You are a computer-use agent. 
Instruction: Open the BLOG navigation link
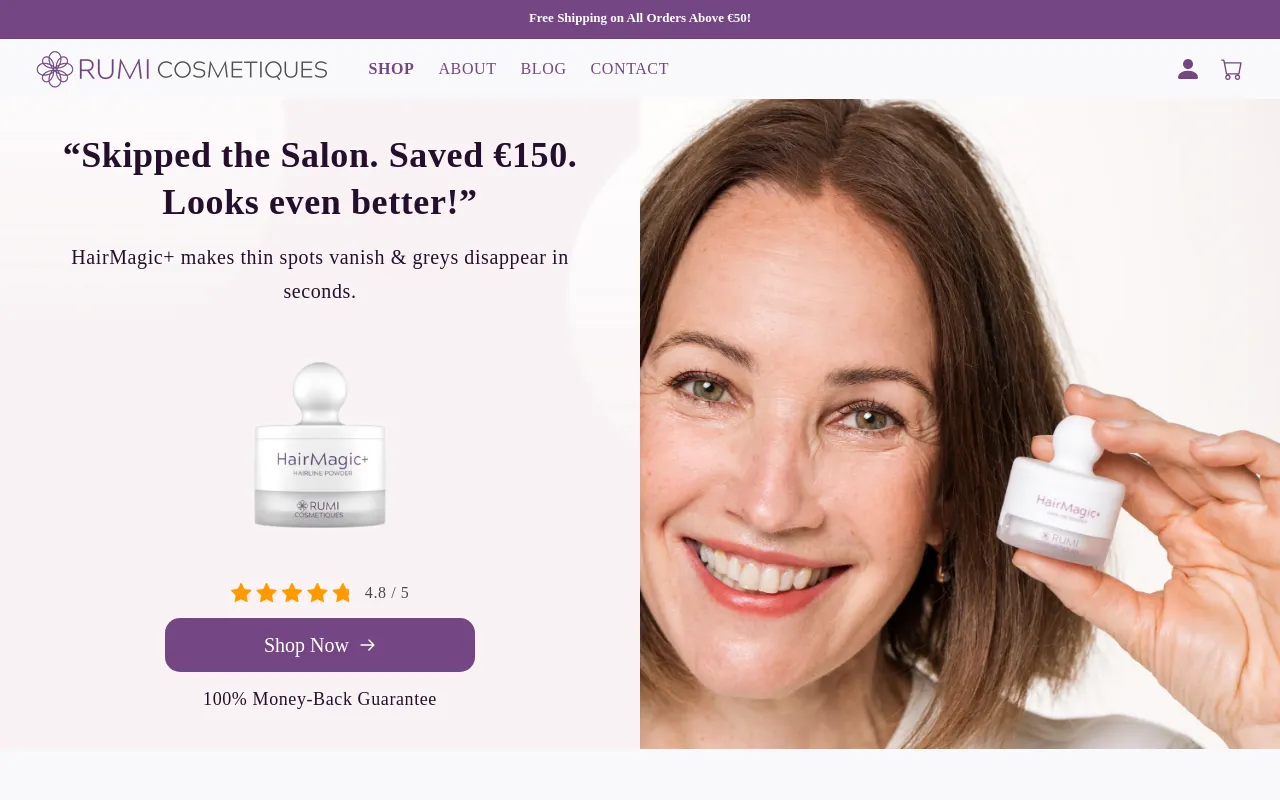[x=543, y=69]
